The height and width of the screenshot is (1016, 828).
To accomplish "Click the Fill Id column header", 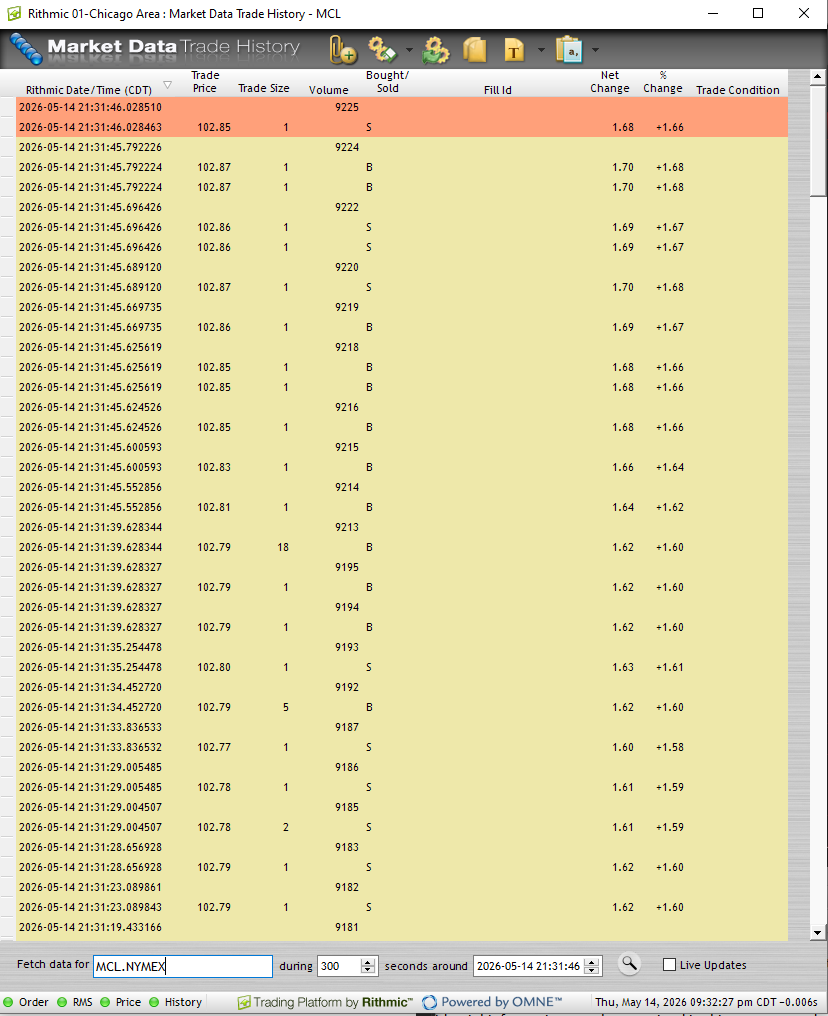I will [498, 90].
